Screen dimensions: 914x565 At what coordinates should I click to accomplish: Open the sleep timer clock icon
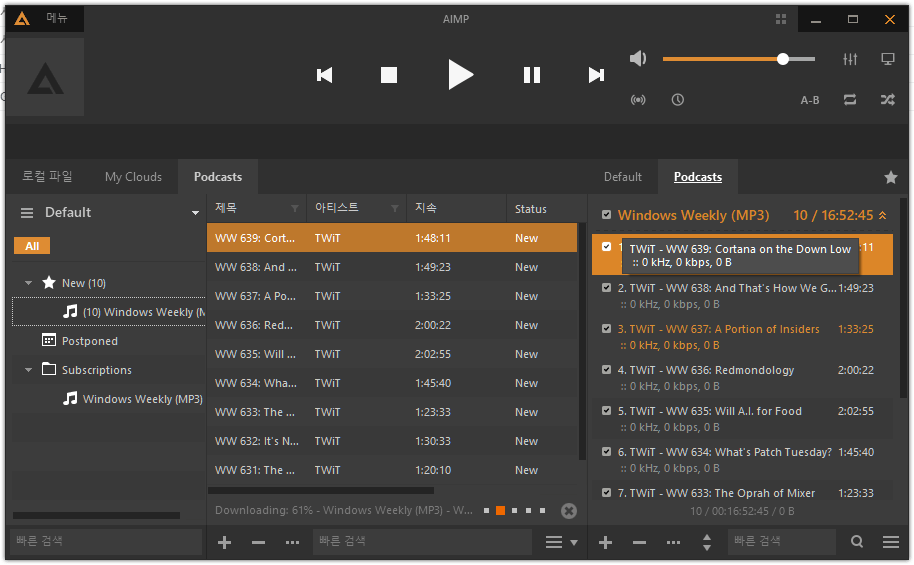(677, 100)
